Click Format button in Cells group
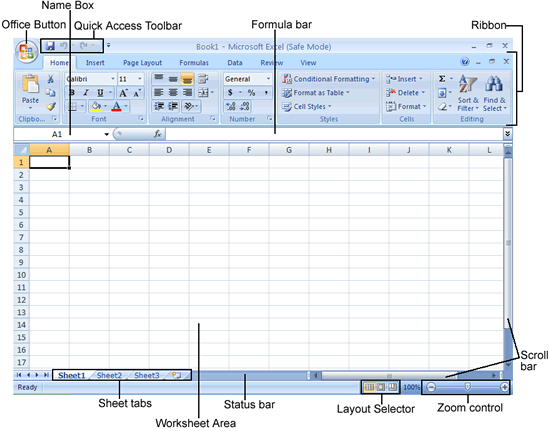The image size is (550, 431). tap(406, 106)
